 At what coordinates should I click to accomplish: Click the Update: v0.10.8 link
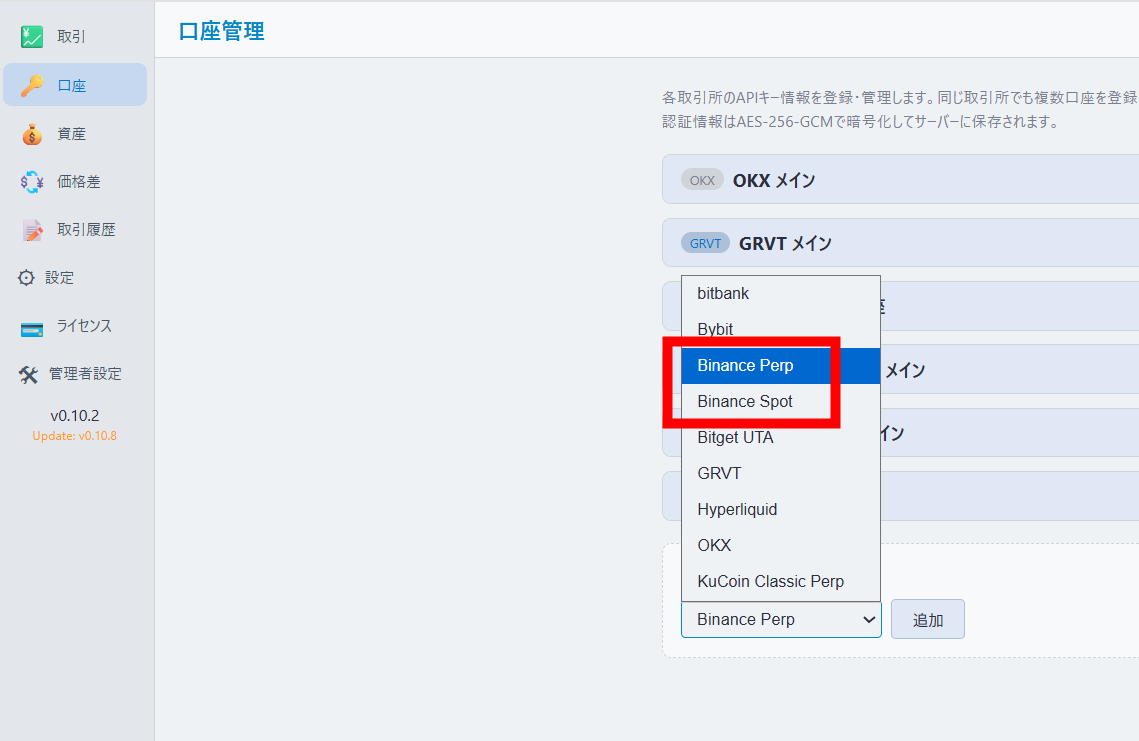(74, 436)
